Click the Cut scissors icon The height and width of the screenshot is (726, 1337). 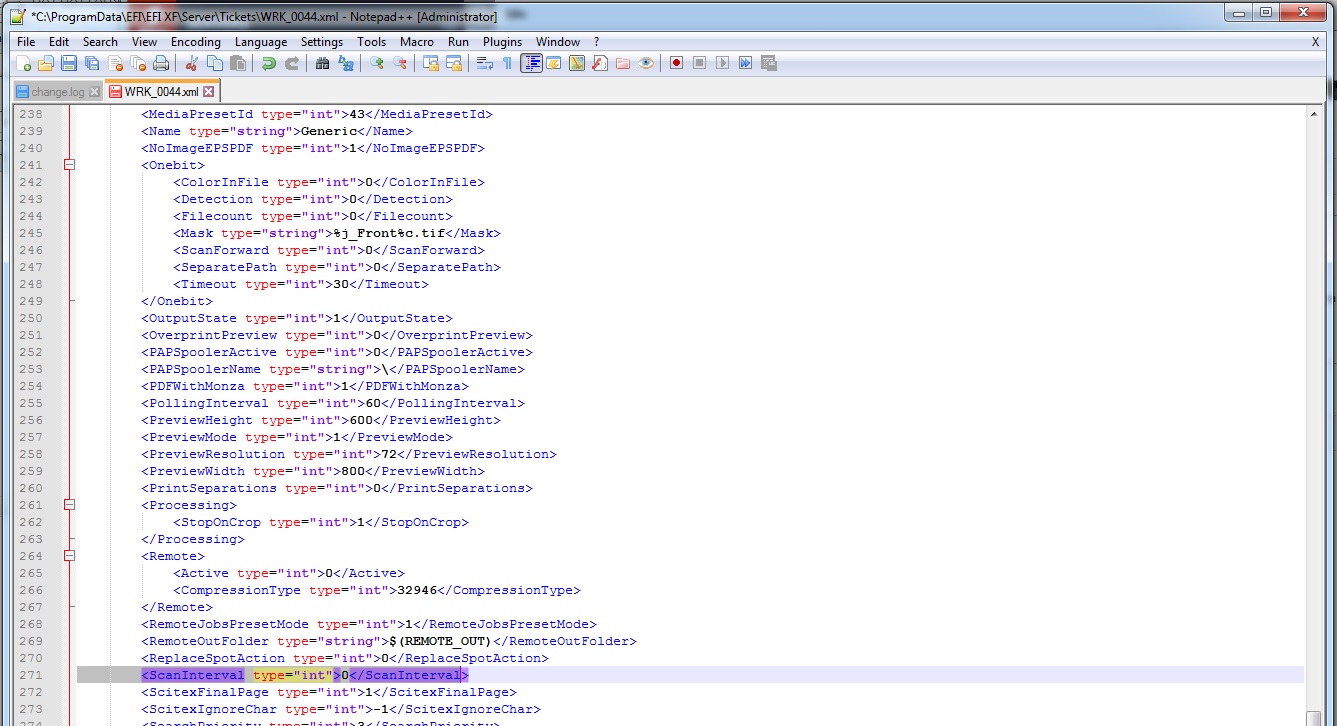tap(192, 63)
